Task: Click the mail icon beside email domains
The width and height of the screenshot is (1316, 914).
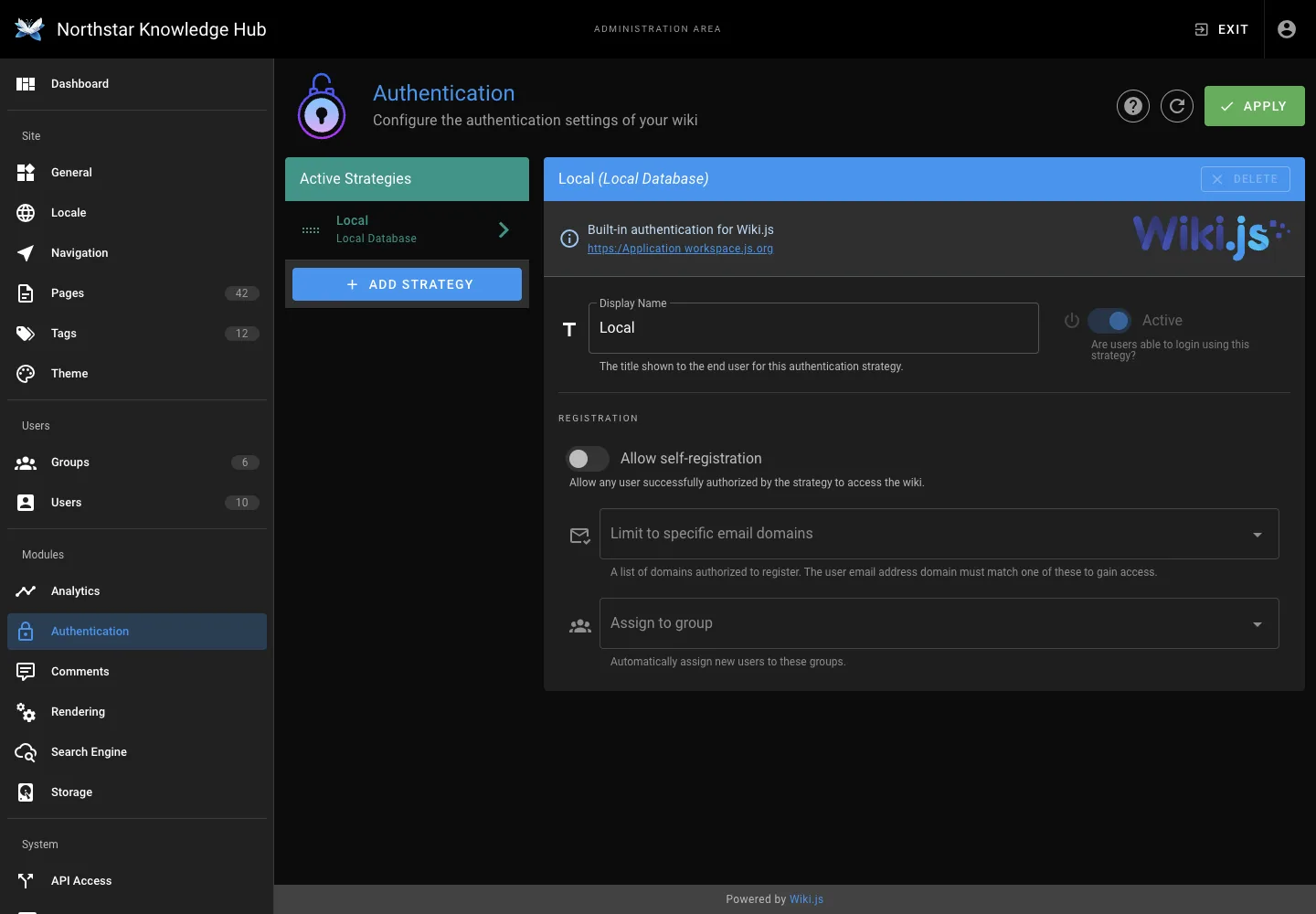Action: pyautogui.click(x=579, y=536)
